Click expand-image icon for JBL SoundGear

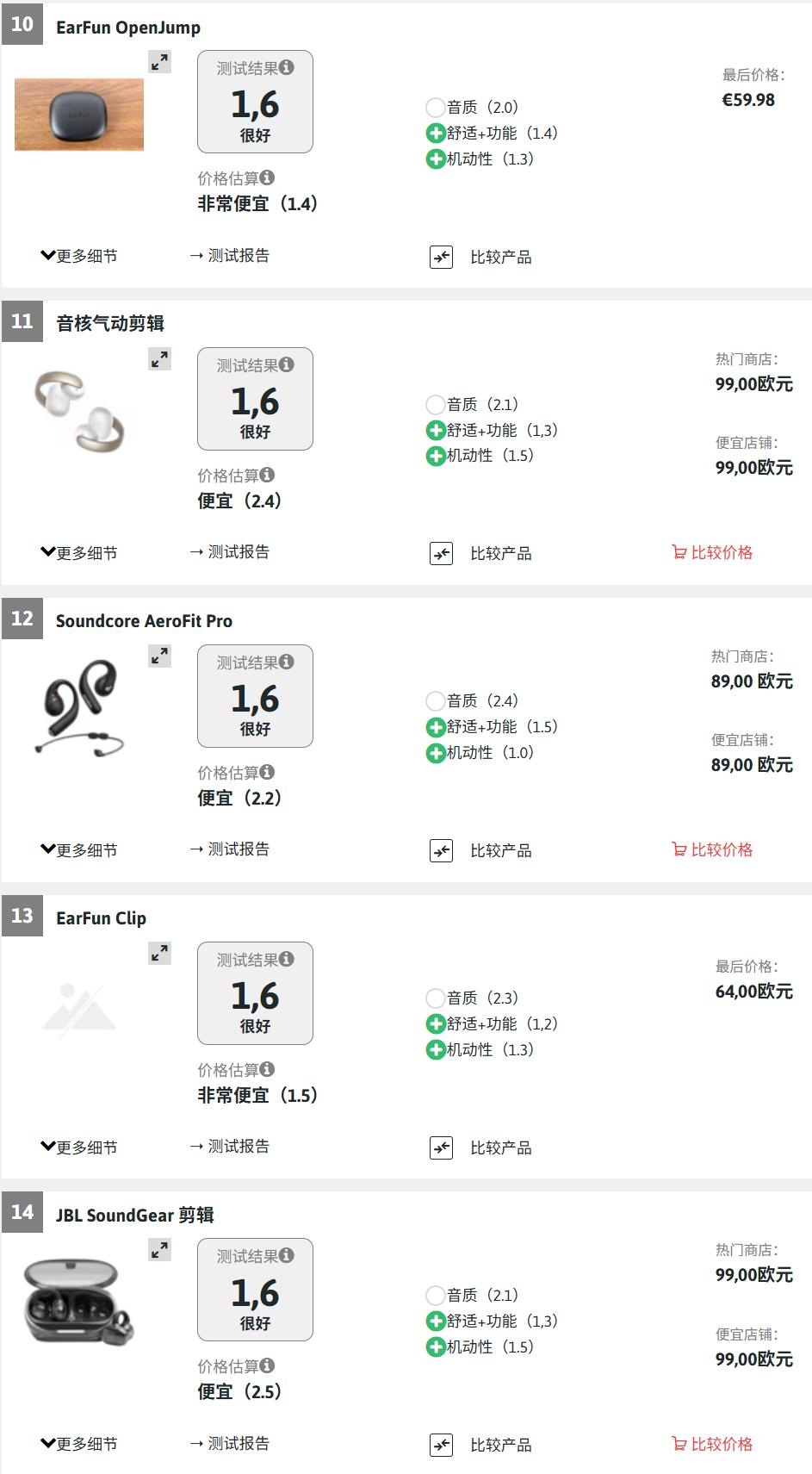click(x=159, y=1250)
